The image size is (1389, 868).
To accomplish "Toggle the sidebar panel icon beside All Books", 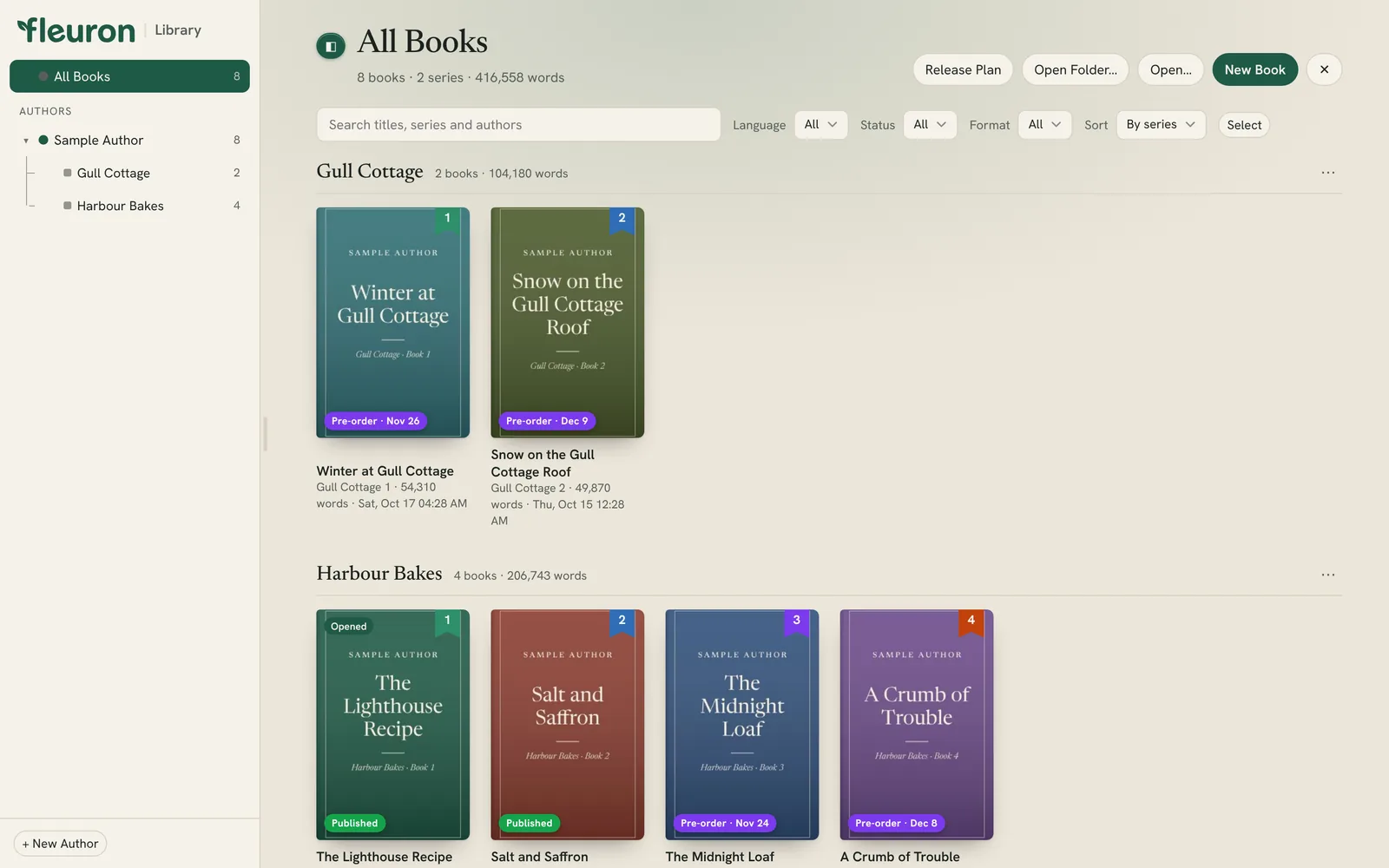I will (331, 46).
